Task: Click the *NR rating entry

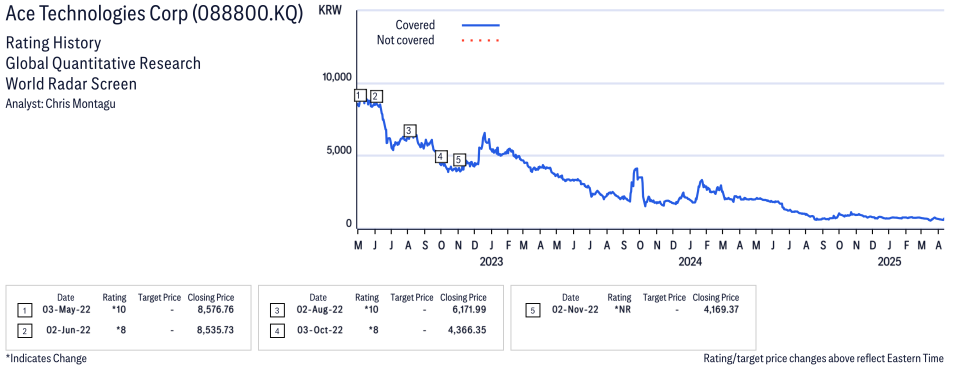Action: [x=622, y=310]
